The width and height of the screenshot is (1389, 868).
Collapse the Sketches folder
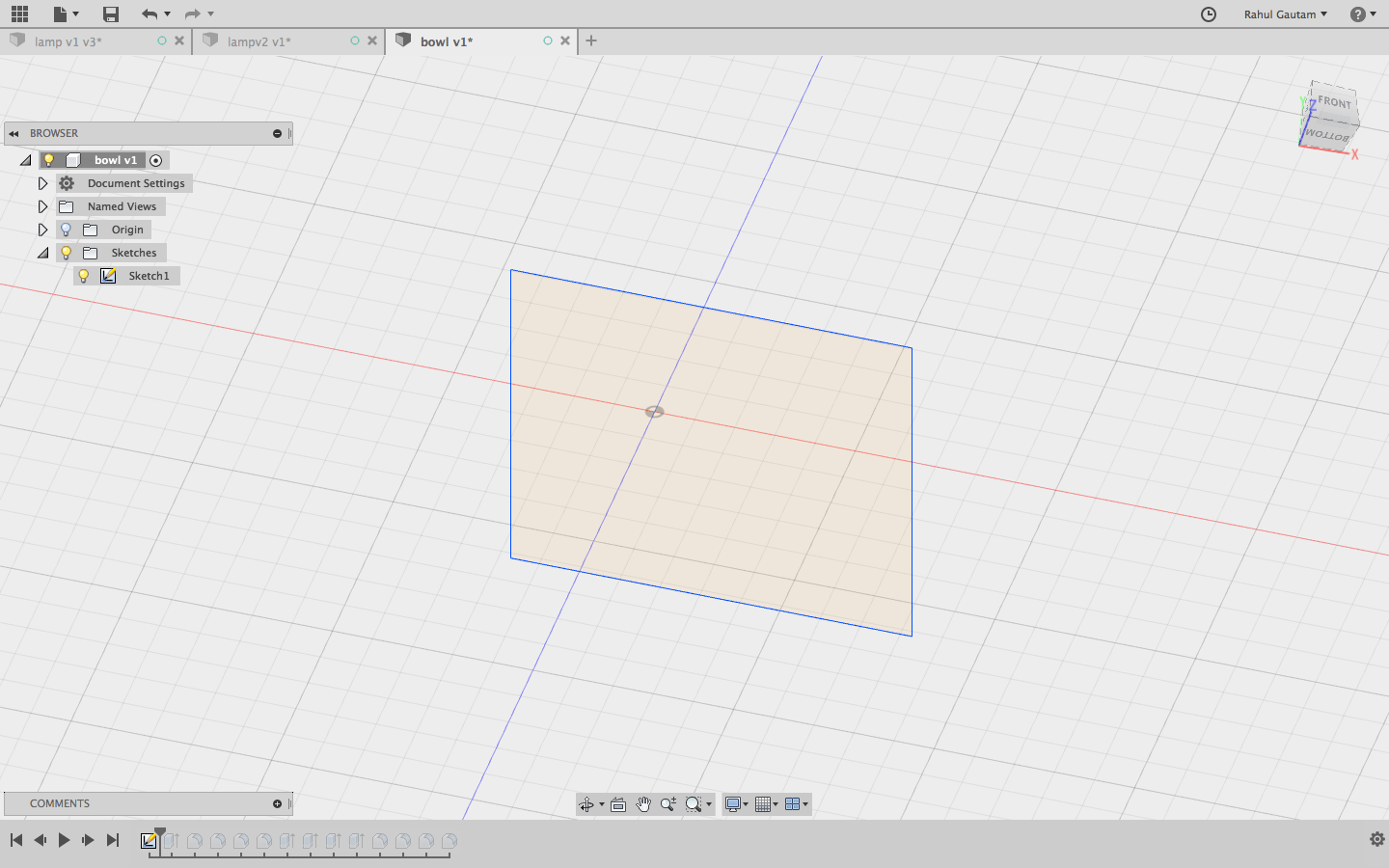(42, 253)
